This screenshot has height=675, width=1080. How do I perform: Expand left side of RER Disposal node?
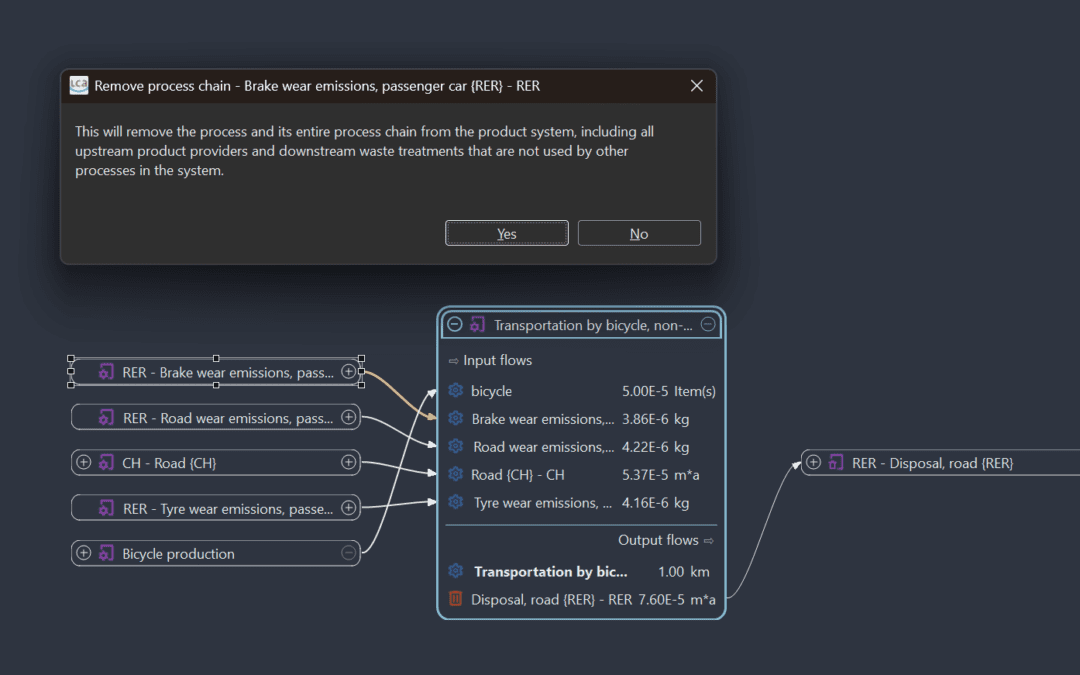pos(814,463)
